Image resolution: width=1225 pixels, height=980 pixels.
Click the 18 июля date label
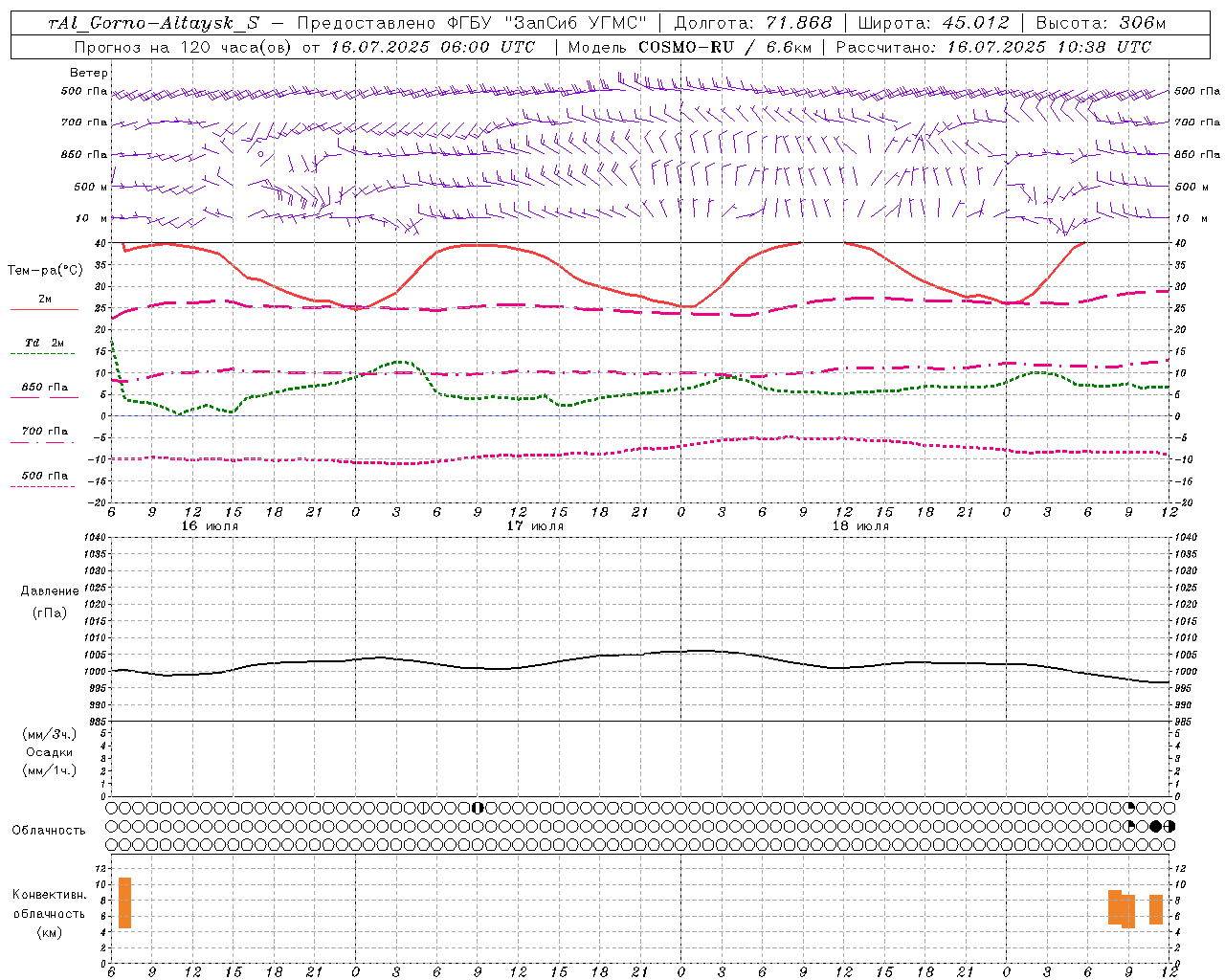(x=860, y=526)
